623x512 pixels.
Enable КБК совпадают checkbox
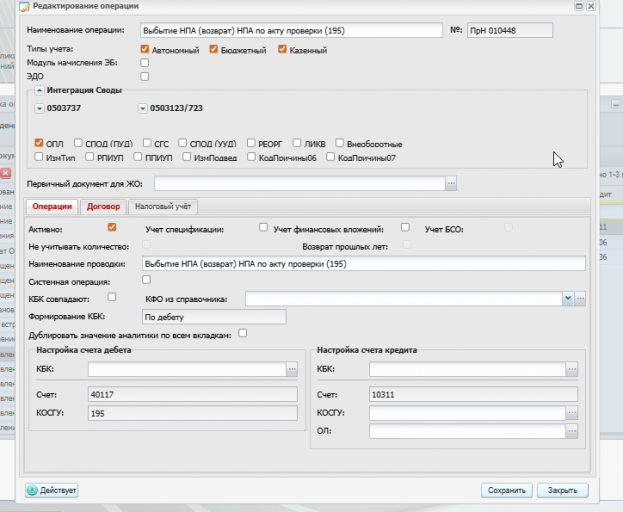[x=112, y=297]
